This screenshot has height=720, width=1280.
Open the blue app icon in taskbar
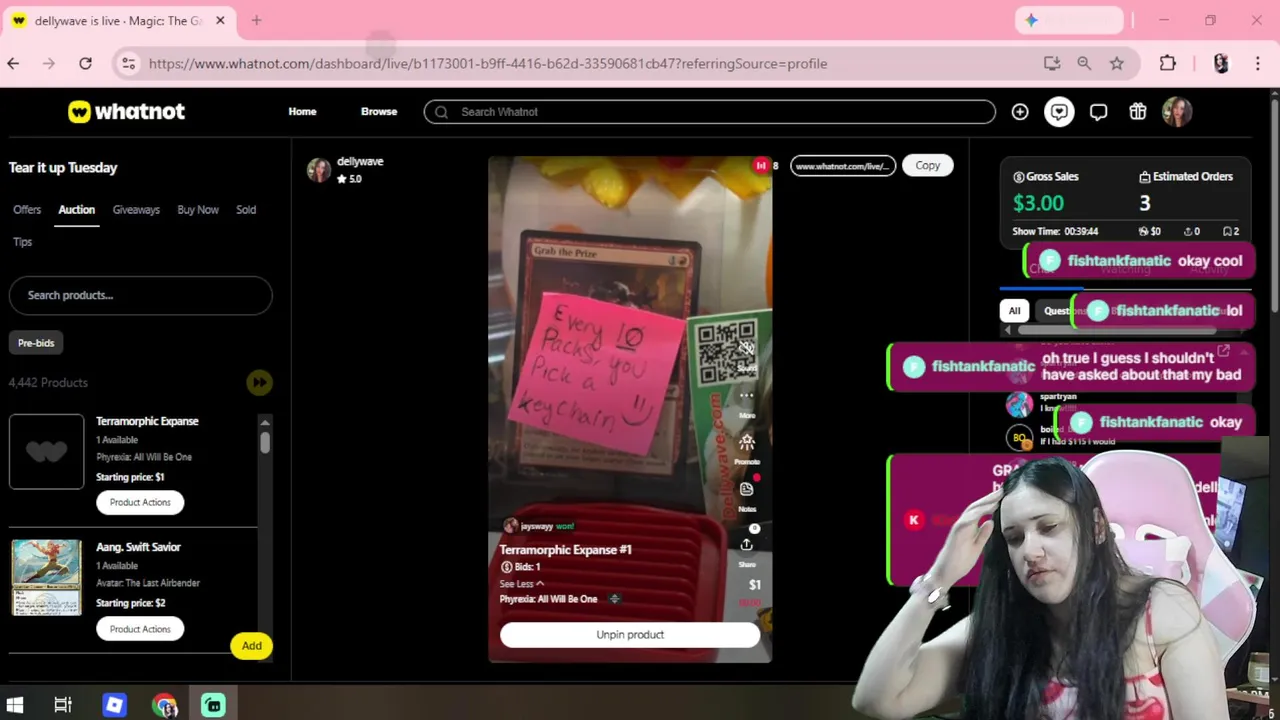pos(114,705)
